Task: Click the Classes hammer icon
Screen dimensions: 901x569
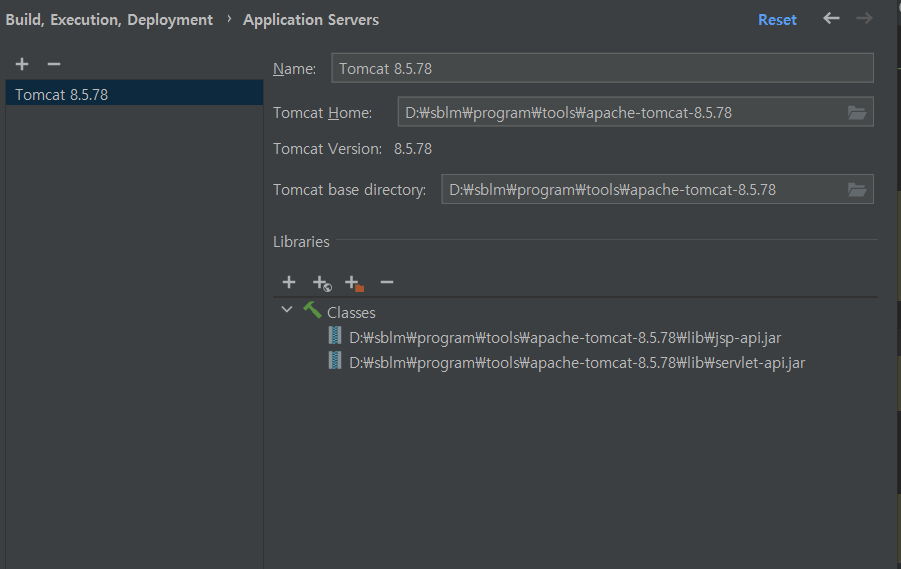Action: (x=312, y=310)
